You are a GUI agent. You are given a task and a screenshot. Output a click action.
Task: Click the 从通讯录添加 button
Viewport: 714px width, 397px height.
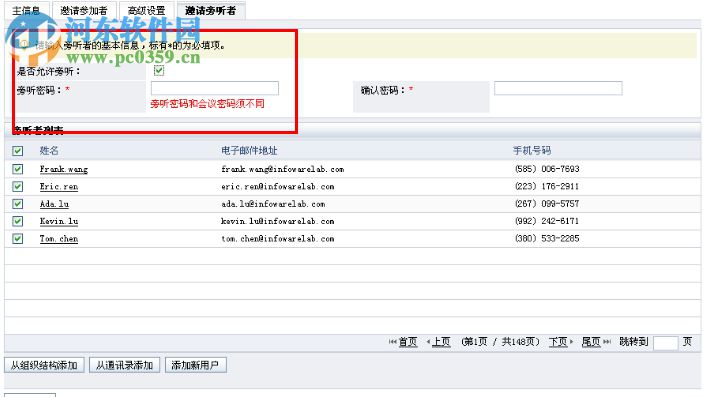(x=124, y=365)
